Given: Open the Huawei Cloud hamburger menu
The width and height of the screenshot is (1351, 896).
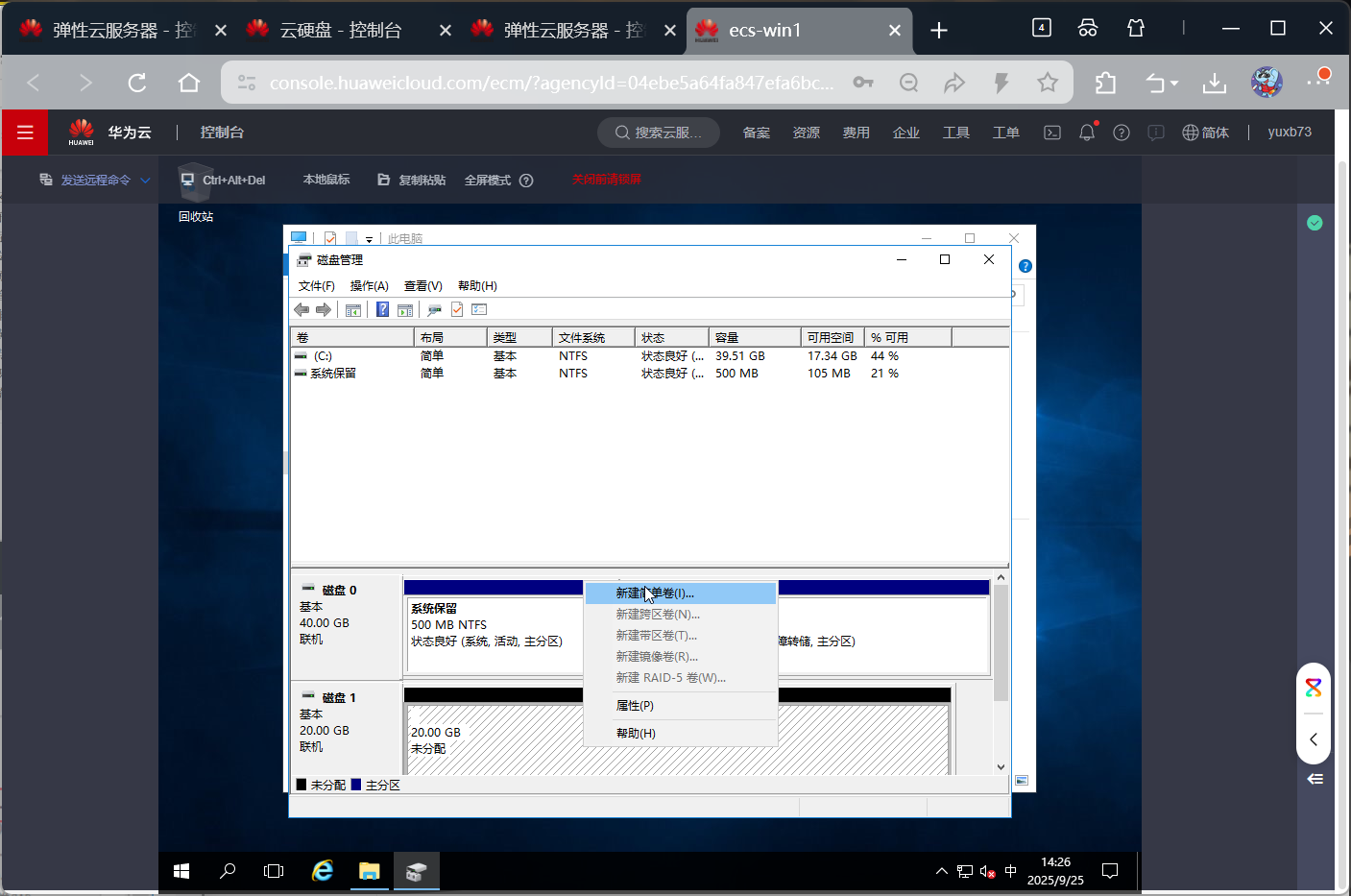Looking at the screenshot, I should click(25, 133).
